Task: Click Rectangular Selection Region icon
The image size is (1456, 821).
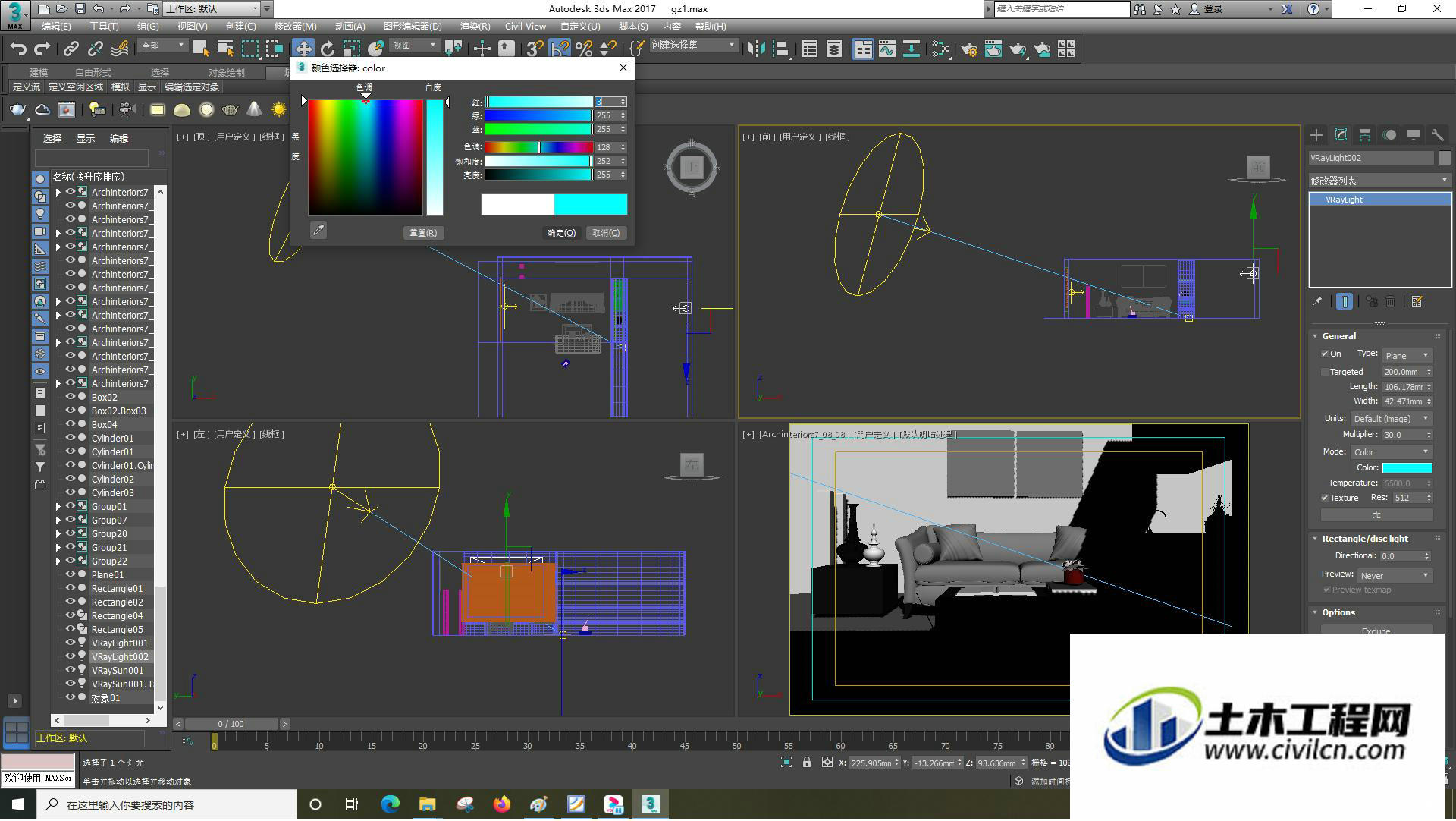Action: [249, 49]
